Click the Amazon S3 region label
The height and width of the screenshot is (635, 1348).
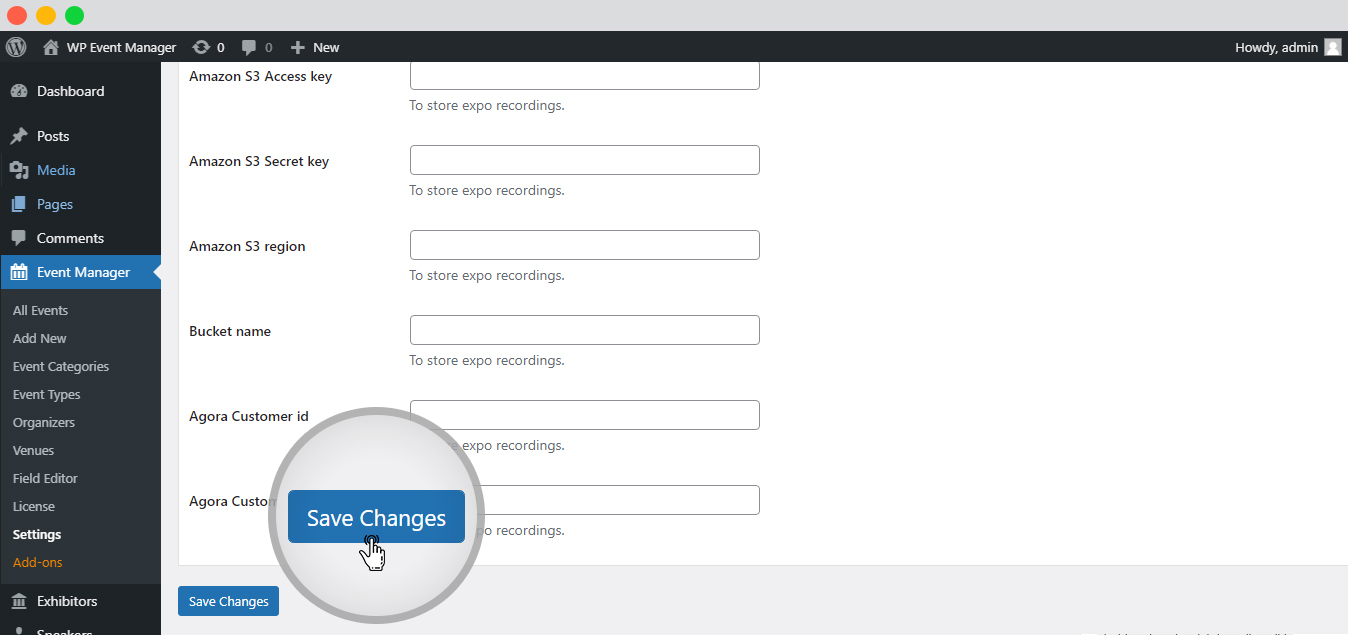(x=247, y=246)
